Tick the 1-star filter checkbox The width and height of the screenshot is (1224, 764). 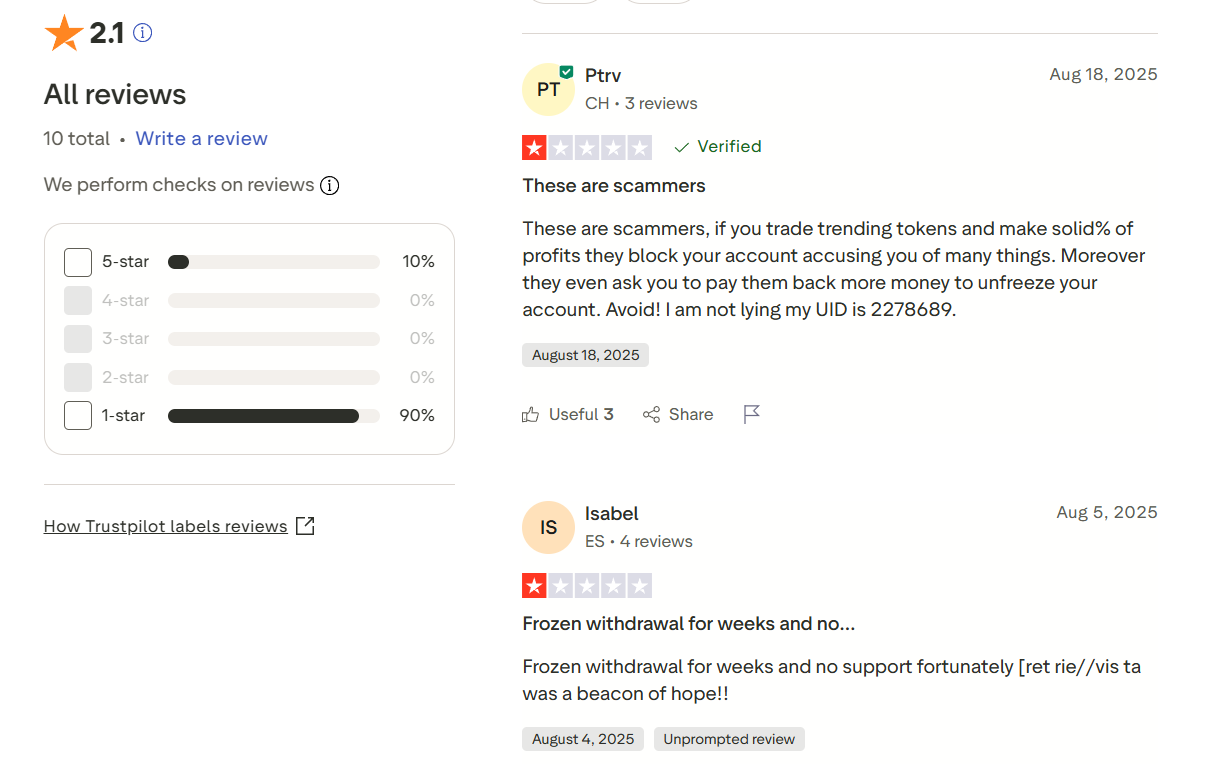click(x=78, y=415)
